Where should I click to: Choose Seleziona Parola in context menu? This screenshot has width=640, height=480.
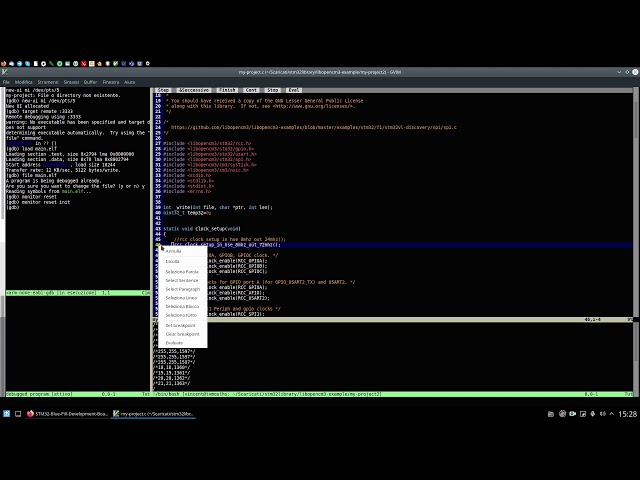click(x=182, y=272)
